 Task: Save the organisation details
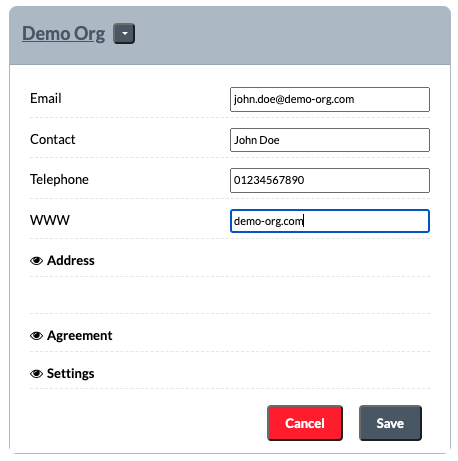[390, 423]
